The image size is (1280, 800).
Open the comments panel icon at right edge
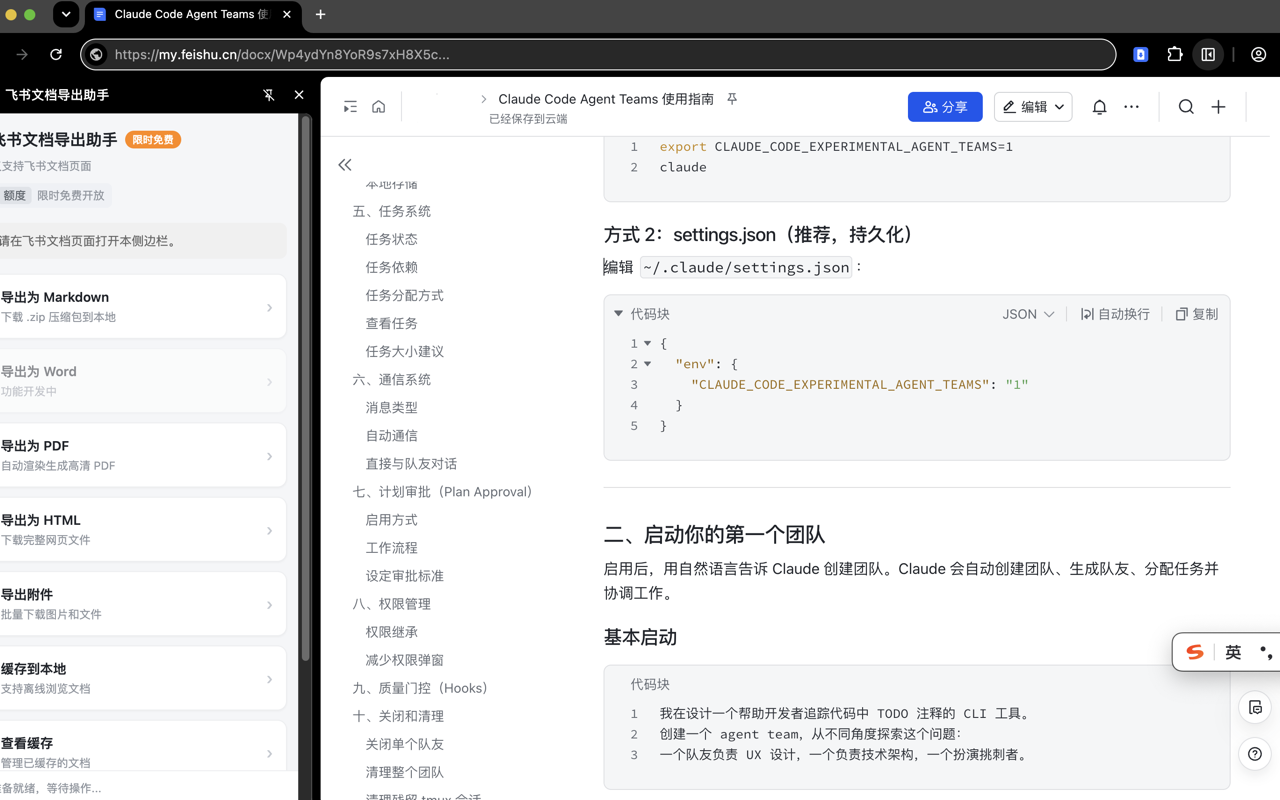pyautogui.click(x=1255, y=708)
